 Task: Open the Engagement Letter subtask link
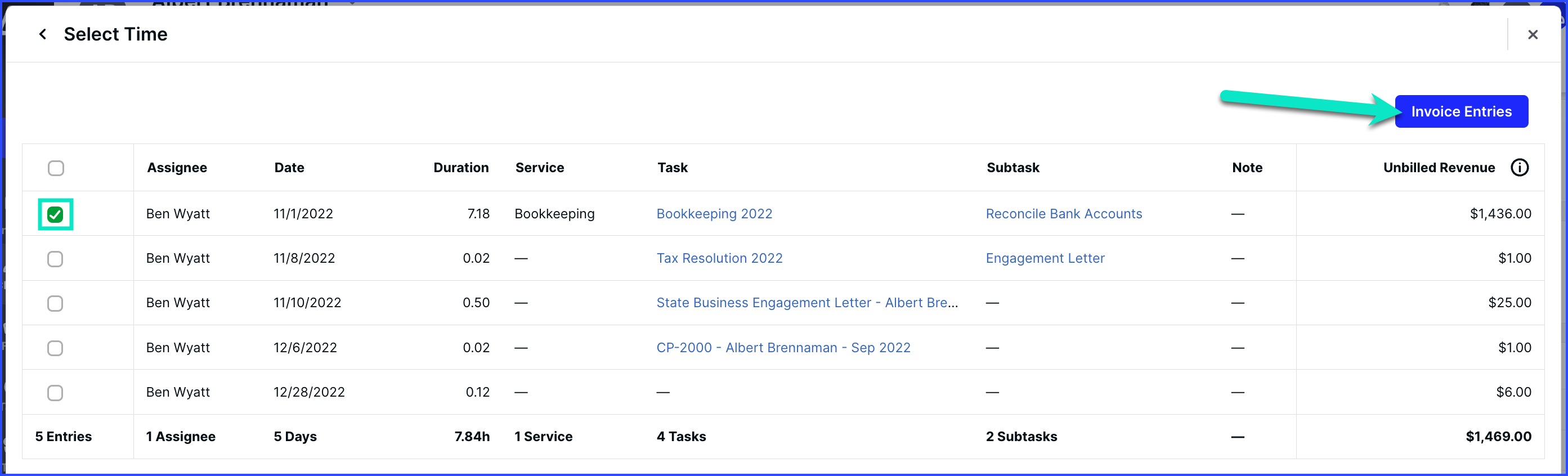(x=1045, y=258)
